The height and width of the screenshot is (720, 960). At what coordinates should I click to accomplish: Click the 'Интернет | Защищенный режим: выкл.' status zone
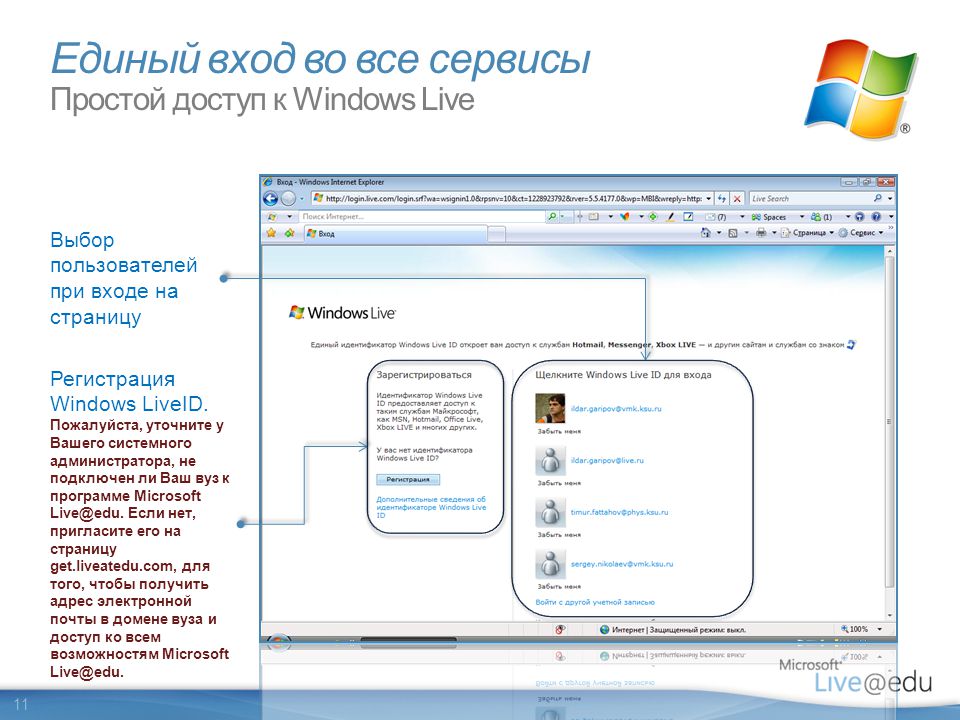[x=672, y=629]
